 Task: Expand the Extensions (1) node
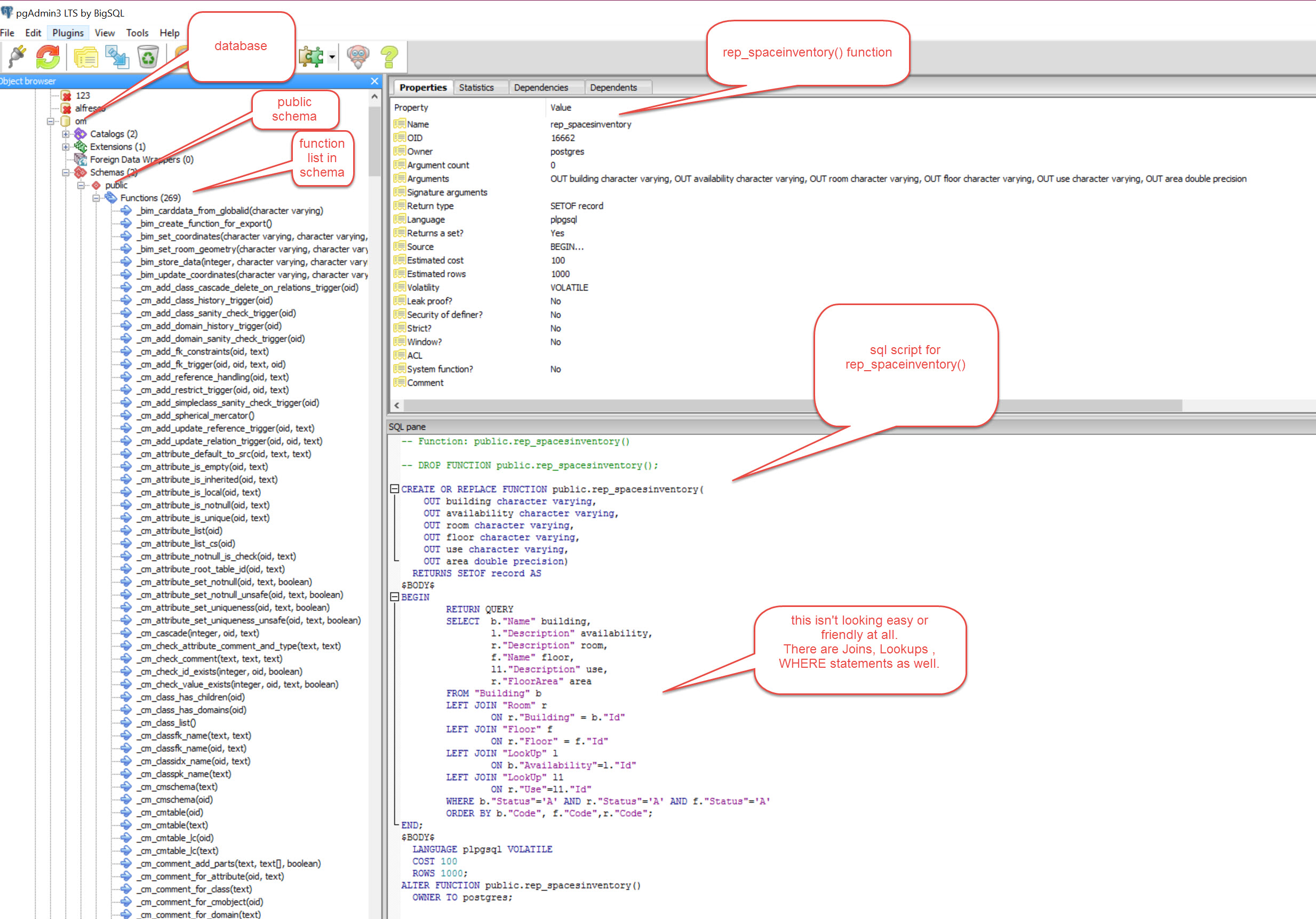pyautogui.click(x=66, y=147)
